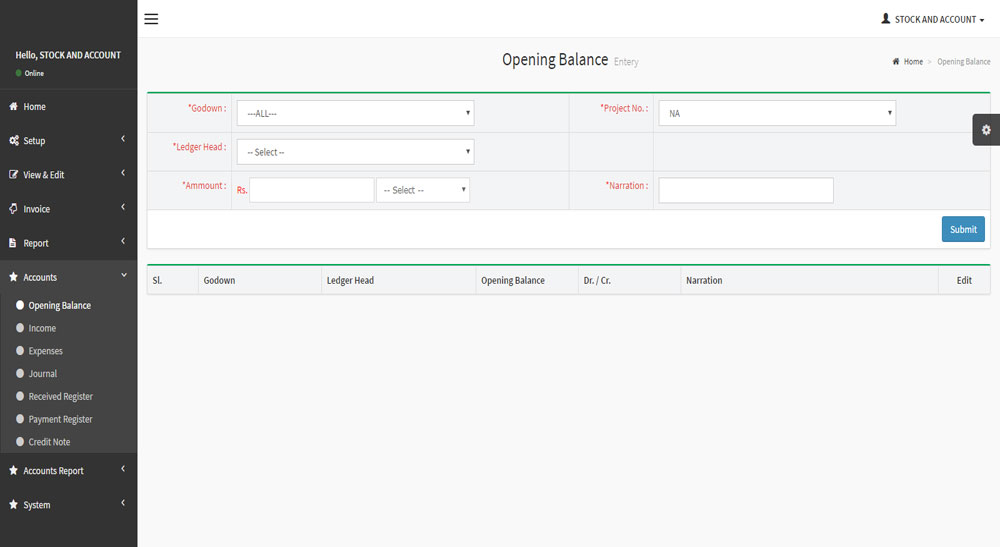The width and height of the screenshot is (1000, 547).
Task: Collapse the Accounts menu chevron
Action: click(x=124, y=275)
